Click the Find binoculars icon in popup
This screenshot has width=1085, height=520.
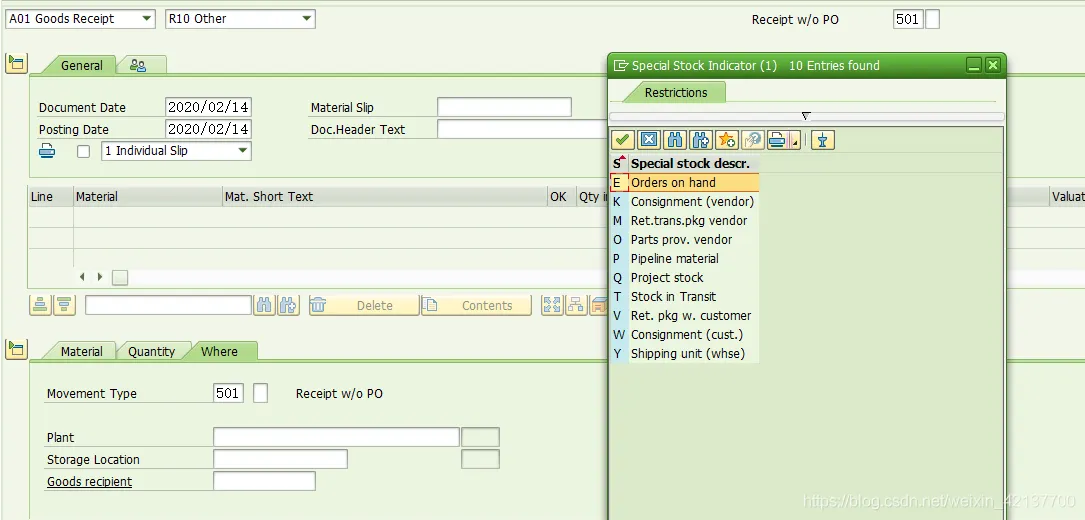[675, 140]
